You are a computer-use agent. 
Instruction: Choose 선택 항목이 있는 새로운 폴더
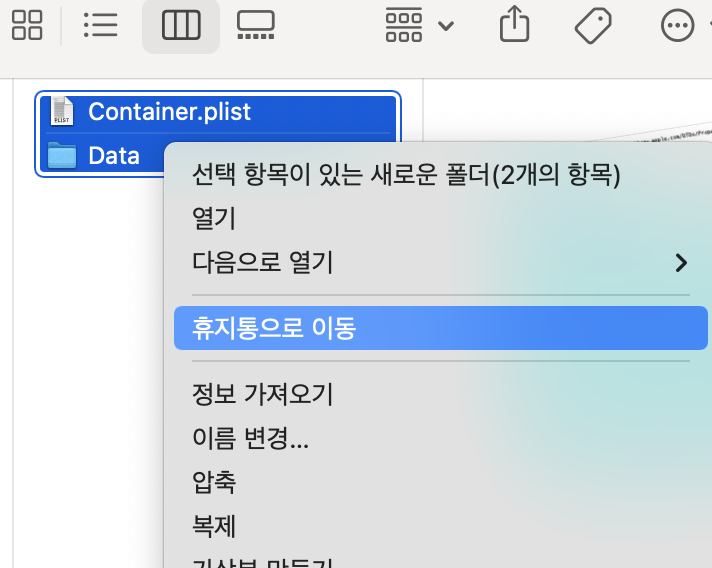406,174
